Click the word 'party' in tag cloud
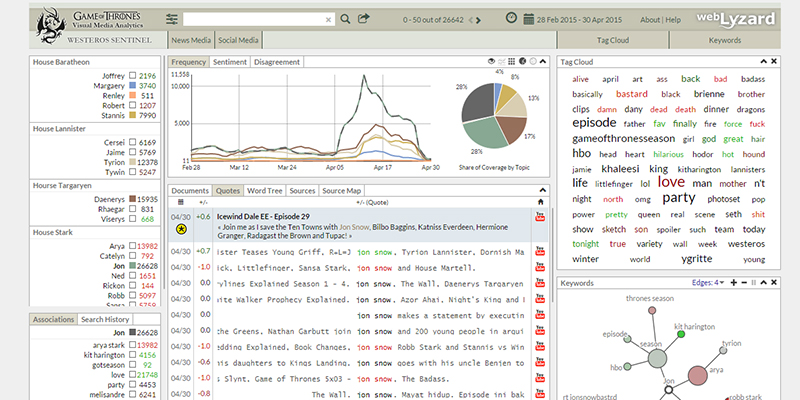The width and height of the screenshot is (800, 400). pyautogui.click(x=679, y=197)
